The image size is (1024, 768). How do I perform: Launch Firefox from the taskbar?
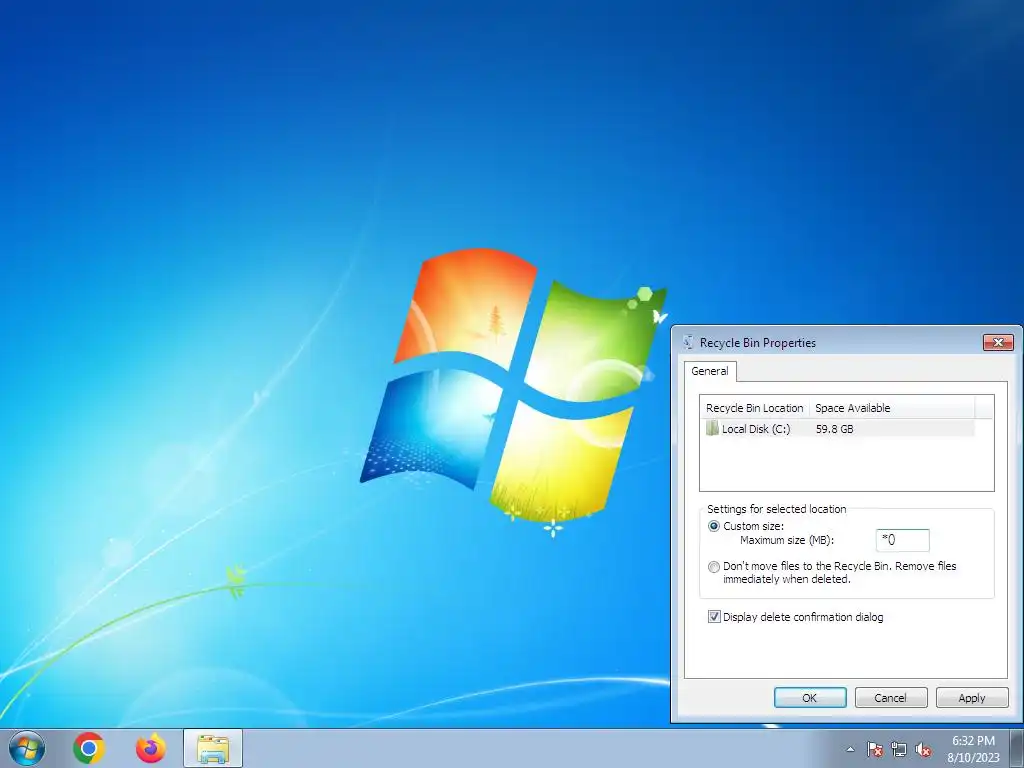tap(151, 748)
